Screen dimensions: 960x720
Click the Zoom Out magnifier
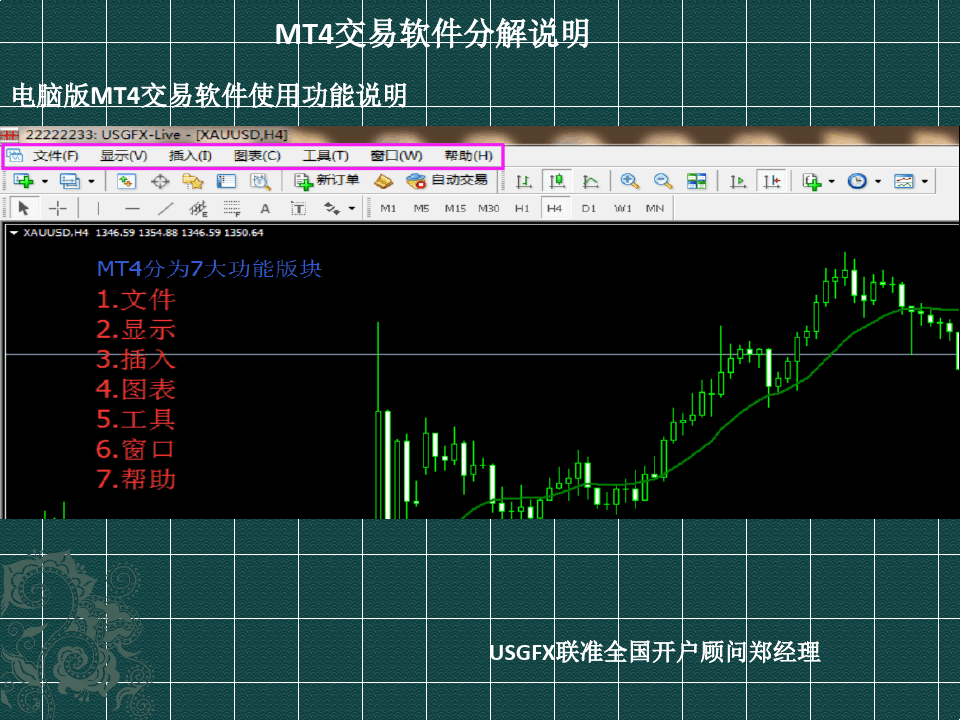[662, 181]
